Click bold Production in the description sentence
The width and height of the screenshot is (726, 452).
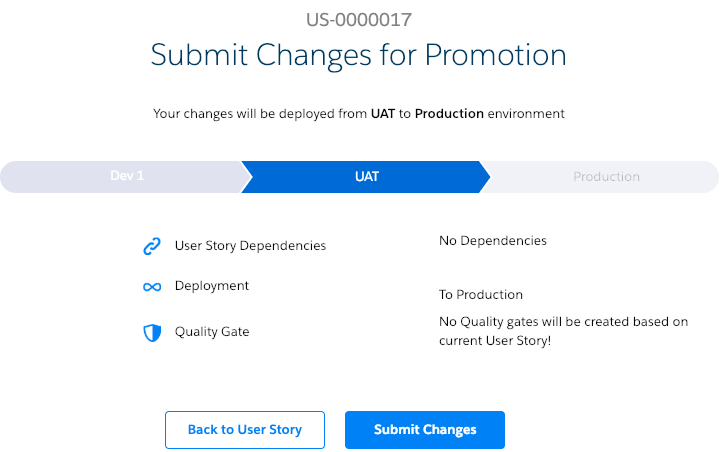449,114
